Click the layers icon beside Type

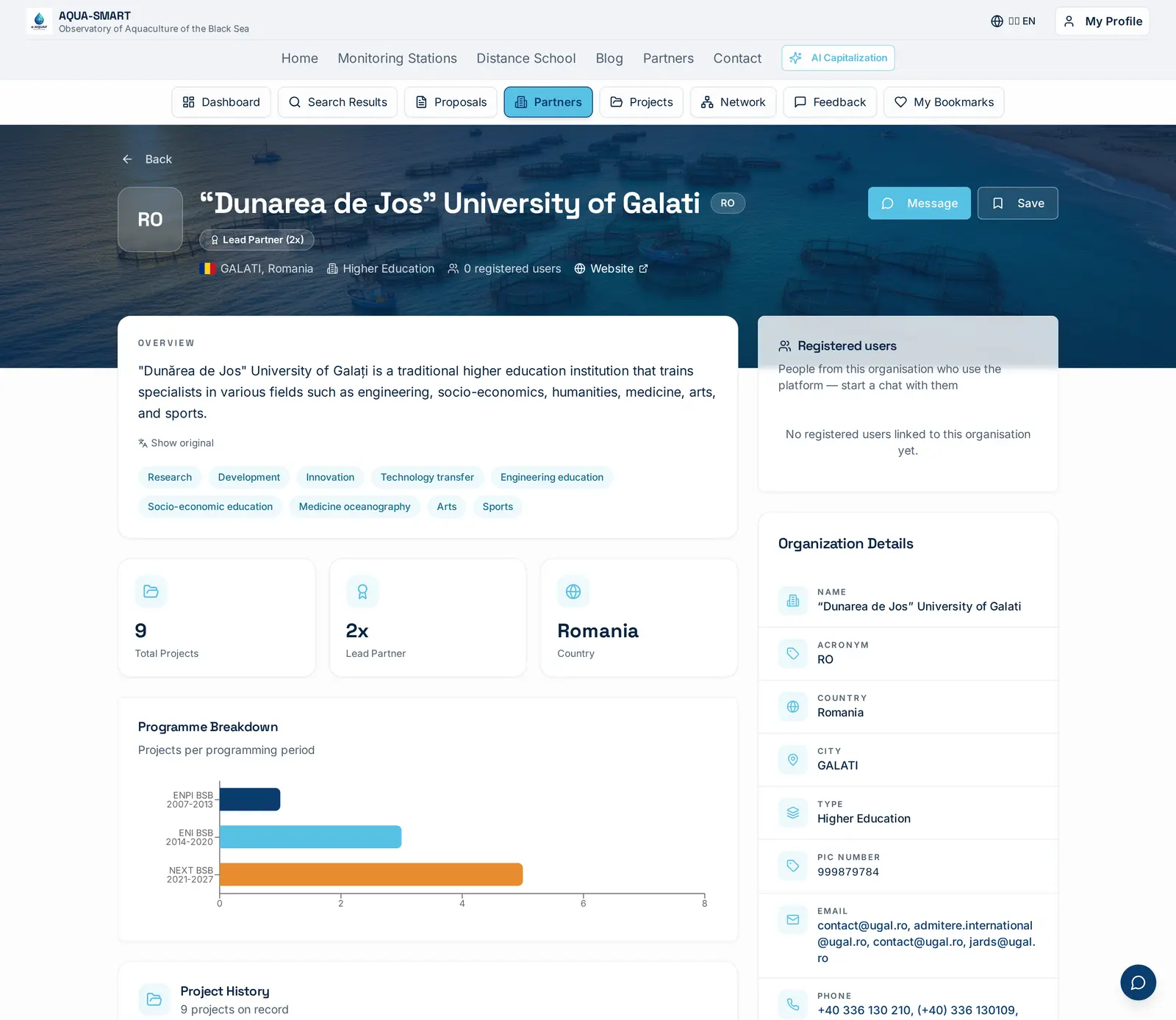(793, 813)
